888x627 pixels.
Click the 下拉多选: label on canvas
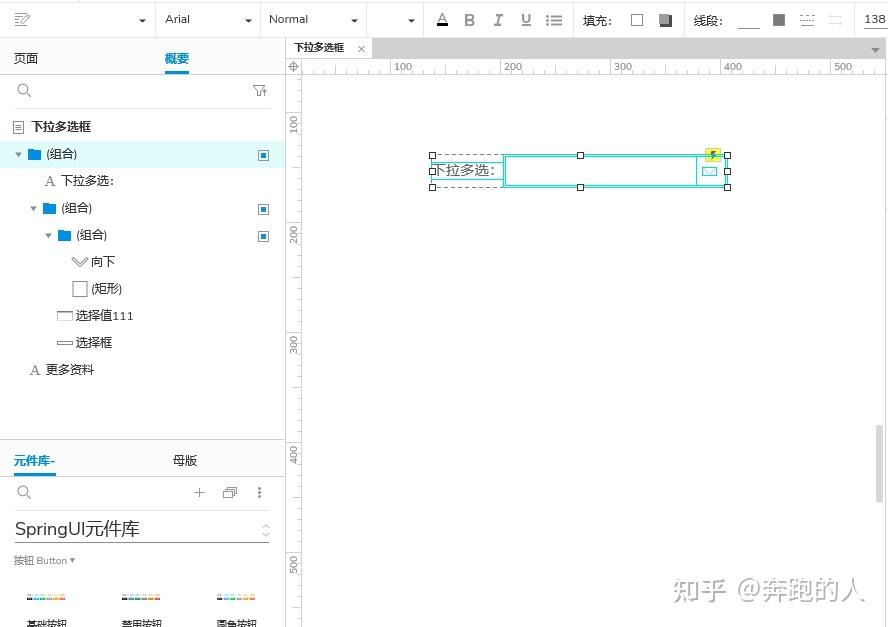click(x=466, y=170)
